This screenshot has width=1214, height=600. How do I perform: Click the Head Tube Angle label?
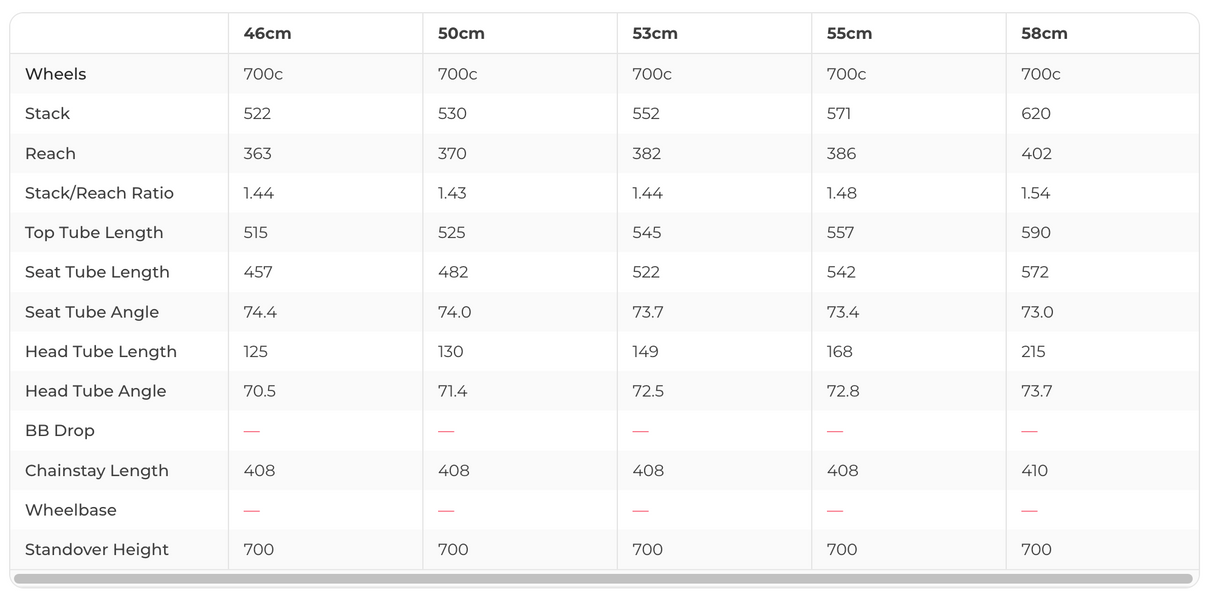pyautogui.click(x=95, y=391)
